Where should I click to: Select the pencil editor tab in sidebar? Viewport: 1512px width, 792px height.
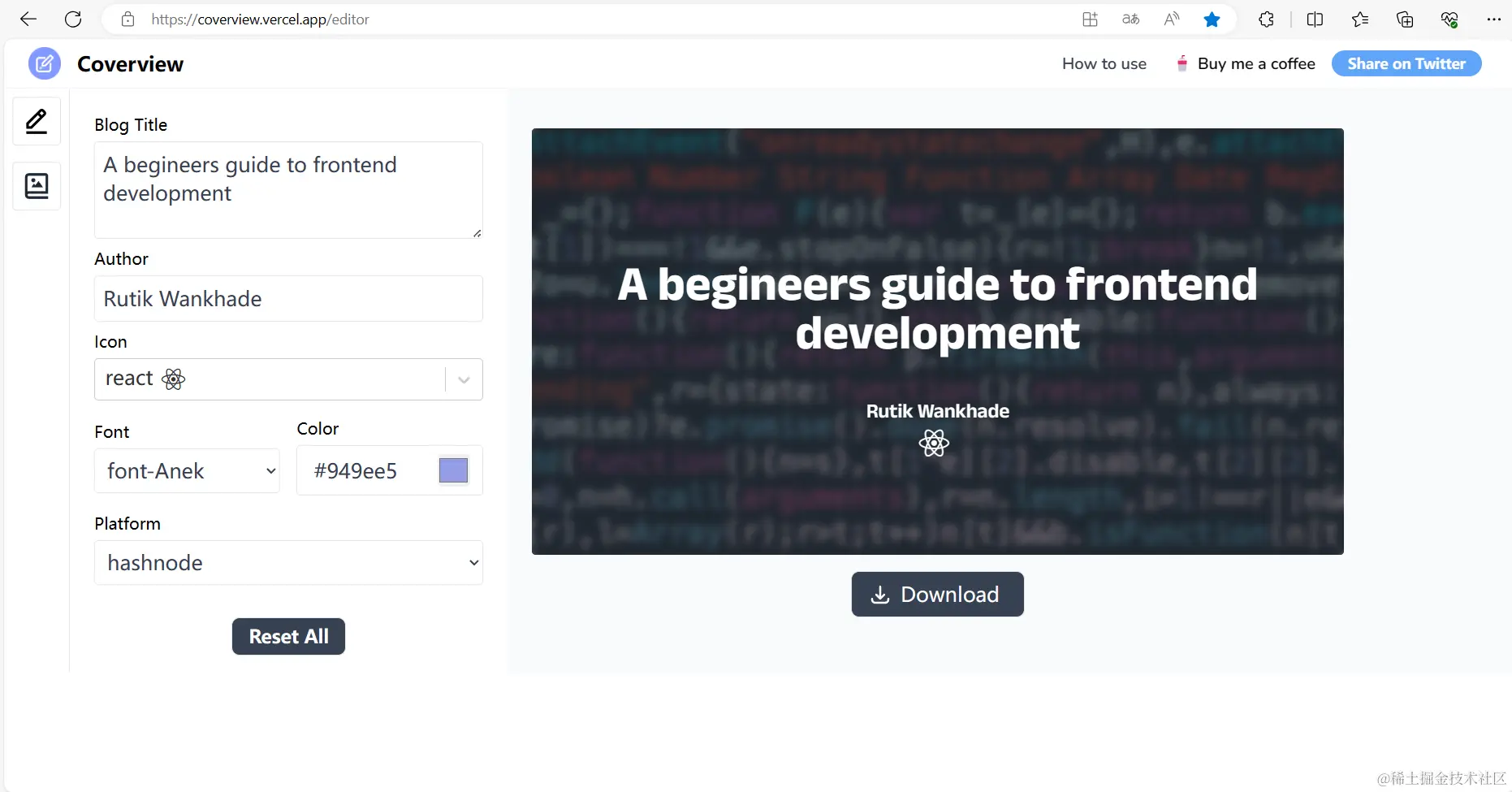point(37,121)
